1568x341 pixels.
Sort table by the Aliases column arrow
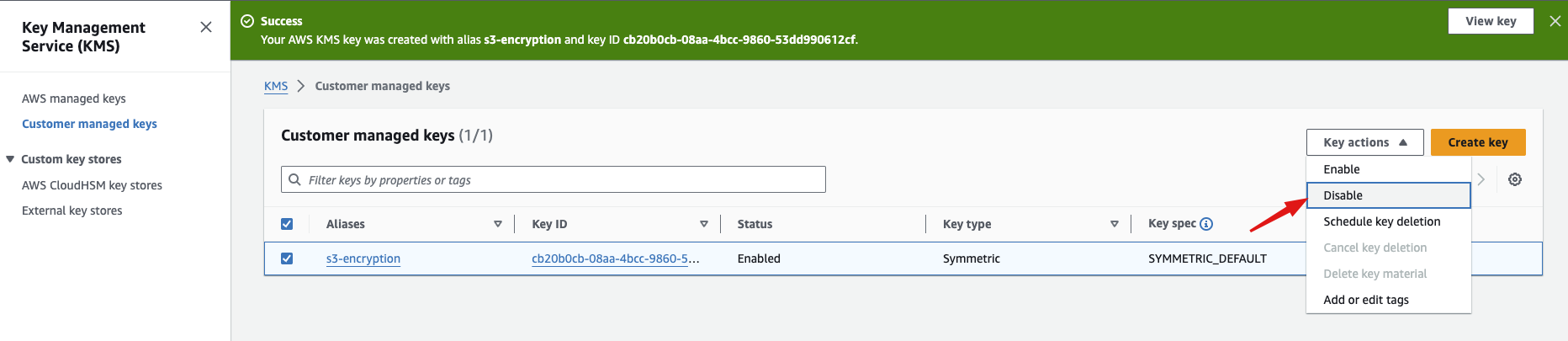pos(498,224)
